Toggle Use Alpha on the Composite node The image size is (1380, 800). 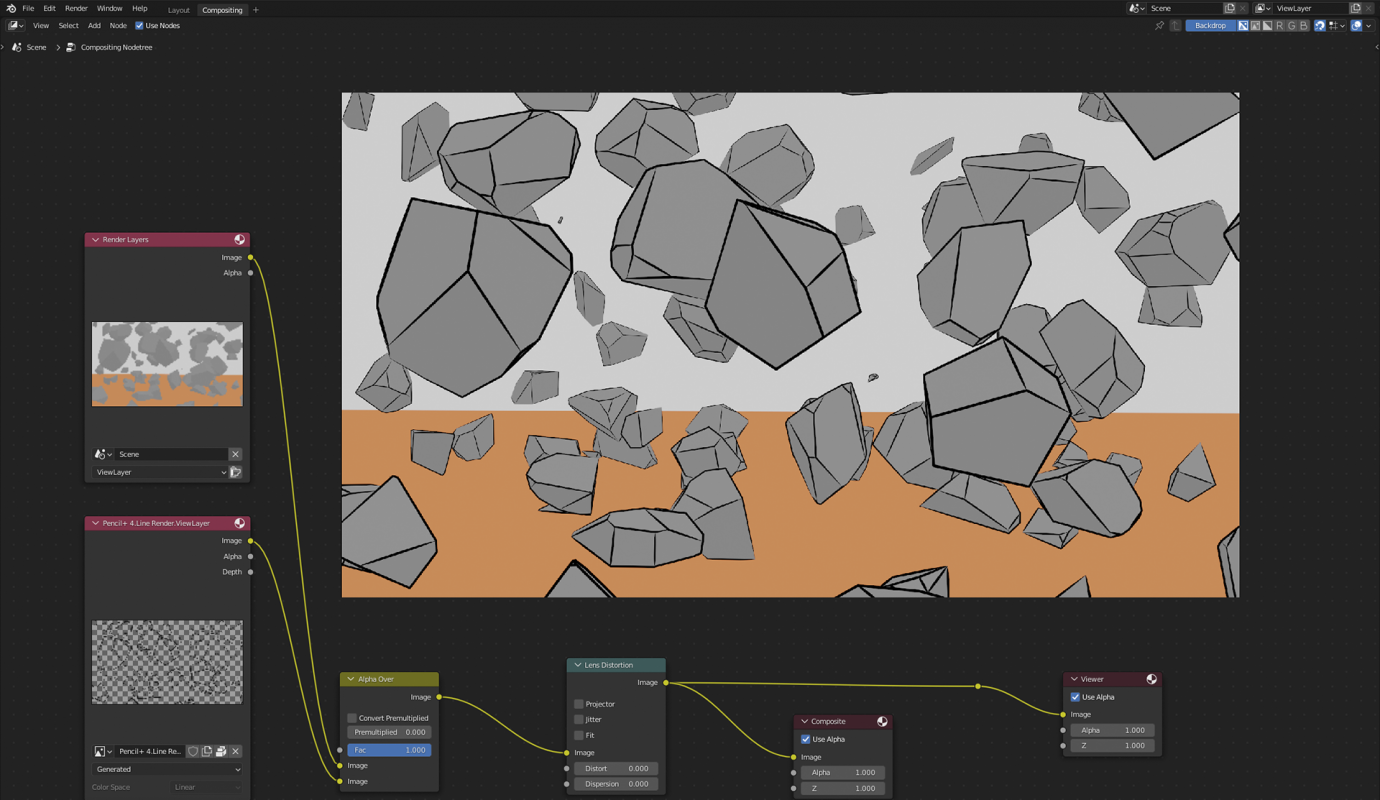pyautogui.click(x=805, y=739)
